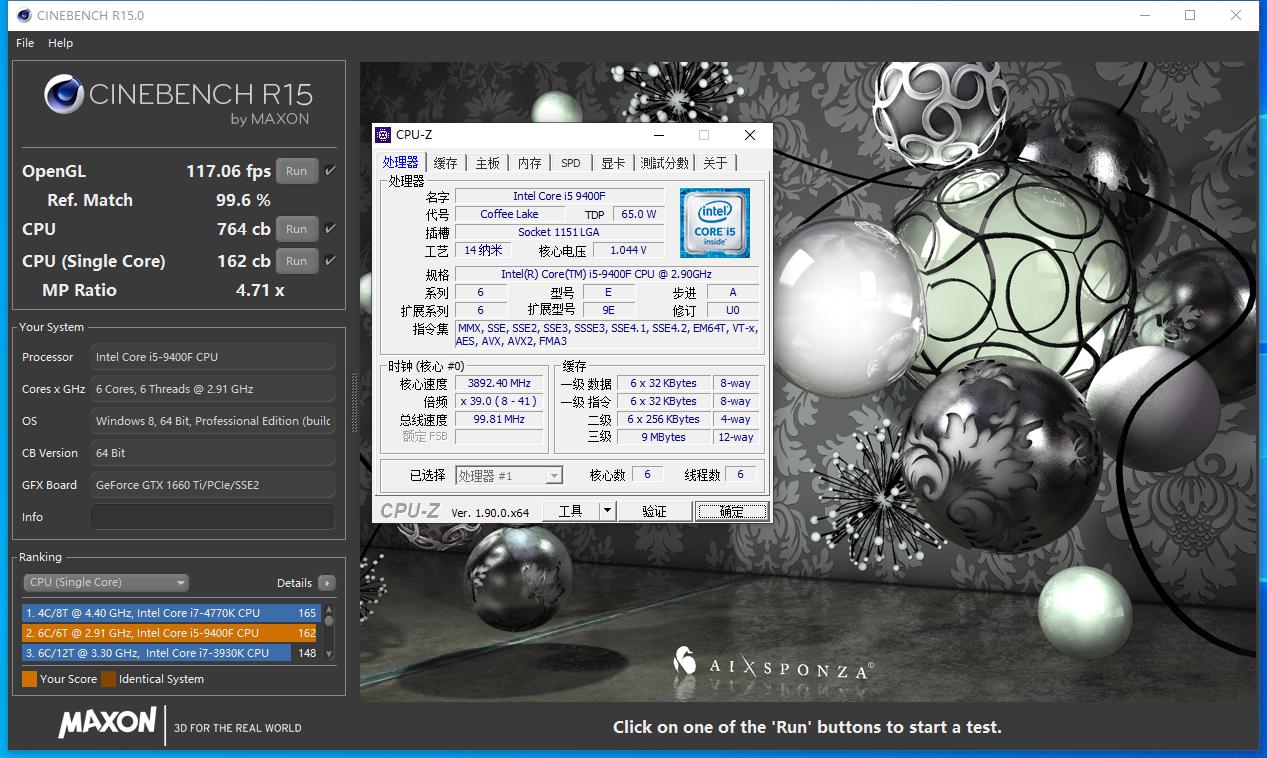
Task: Click the ranking list scrollbar down arrow
Action: [329, 654]
